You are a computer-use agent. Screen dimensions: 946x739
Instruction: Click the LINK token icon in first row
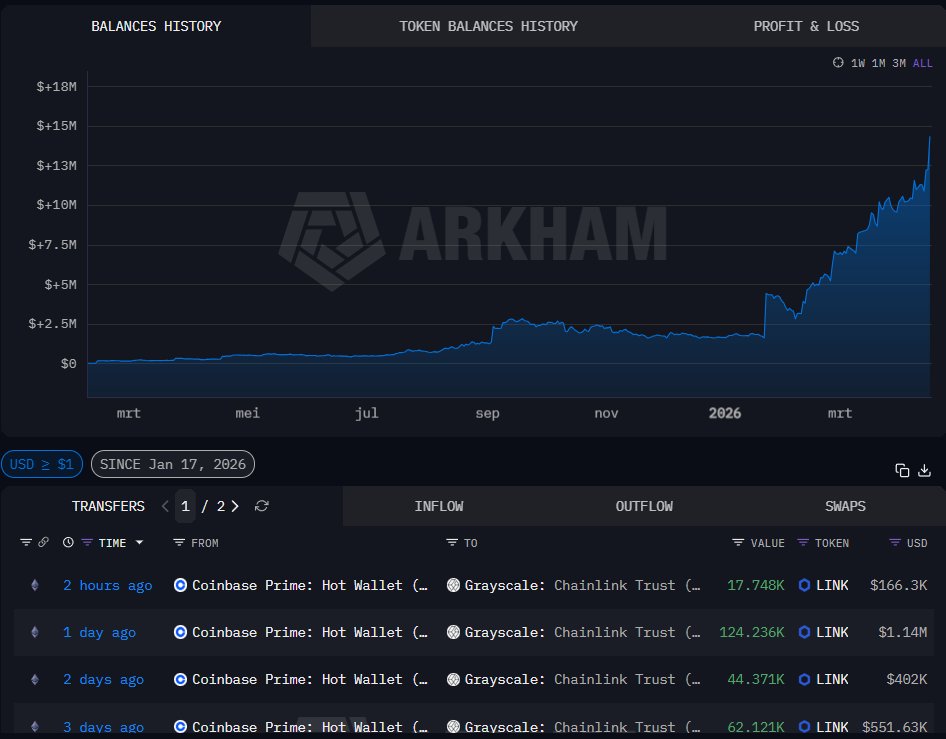coord(804,586)
